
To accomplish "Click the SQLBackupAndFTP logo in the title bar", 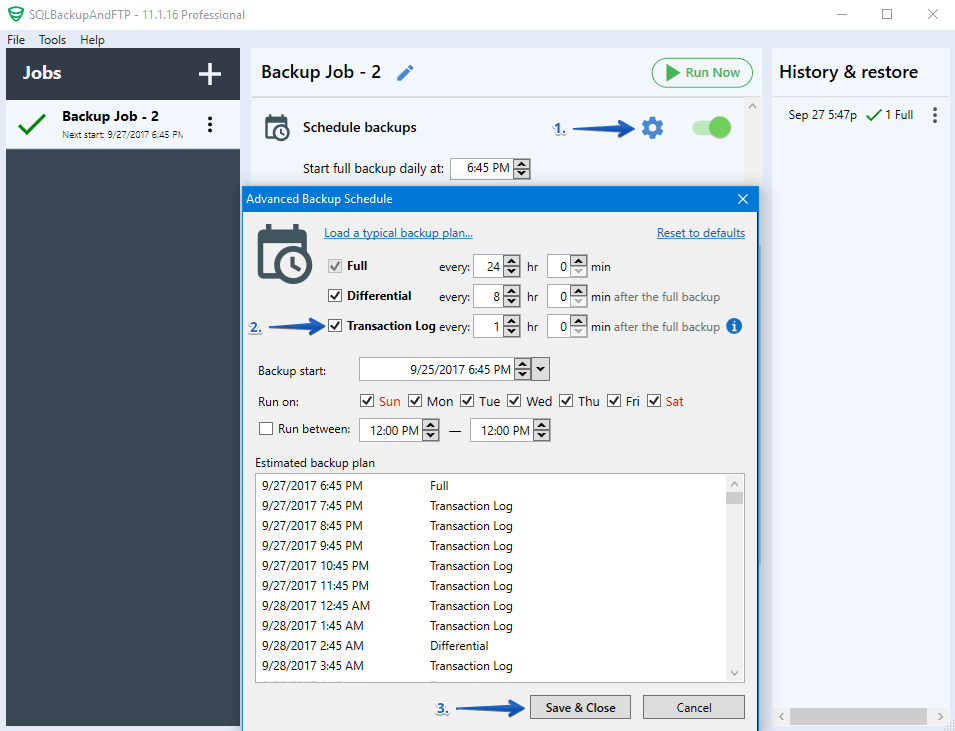I will [14, 15].
